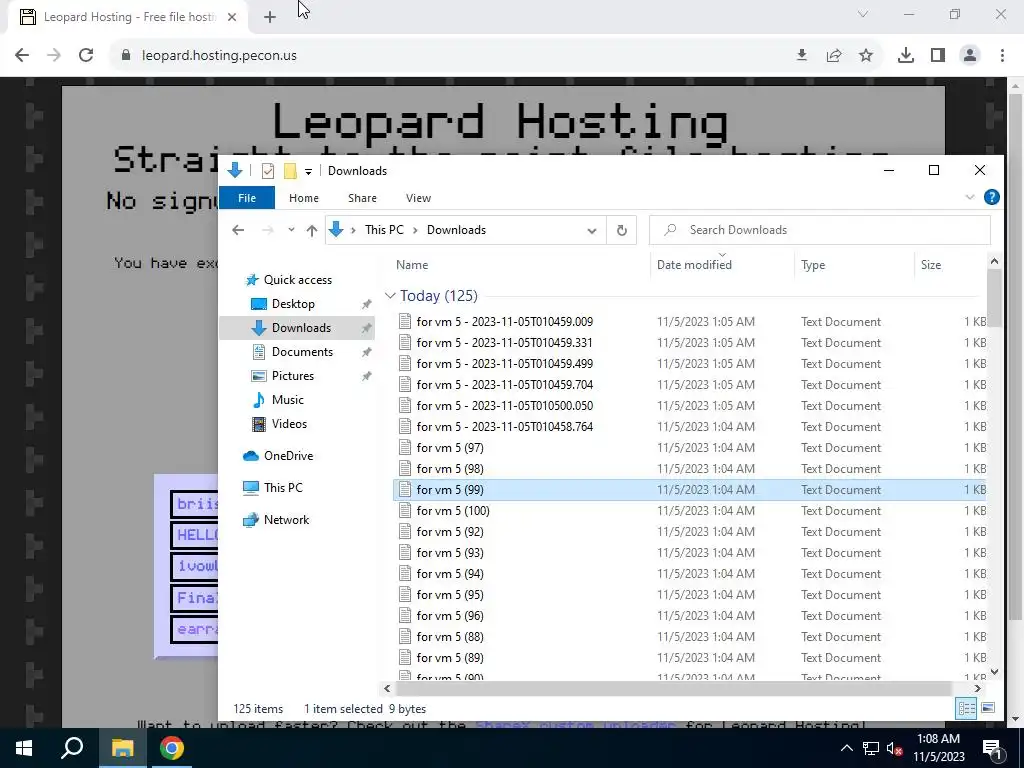The height and width of the screenshot is (768, 1024).
Task: Switch to large icons view
Action: click(988, 708)
